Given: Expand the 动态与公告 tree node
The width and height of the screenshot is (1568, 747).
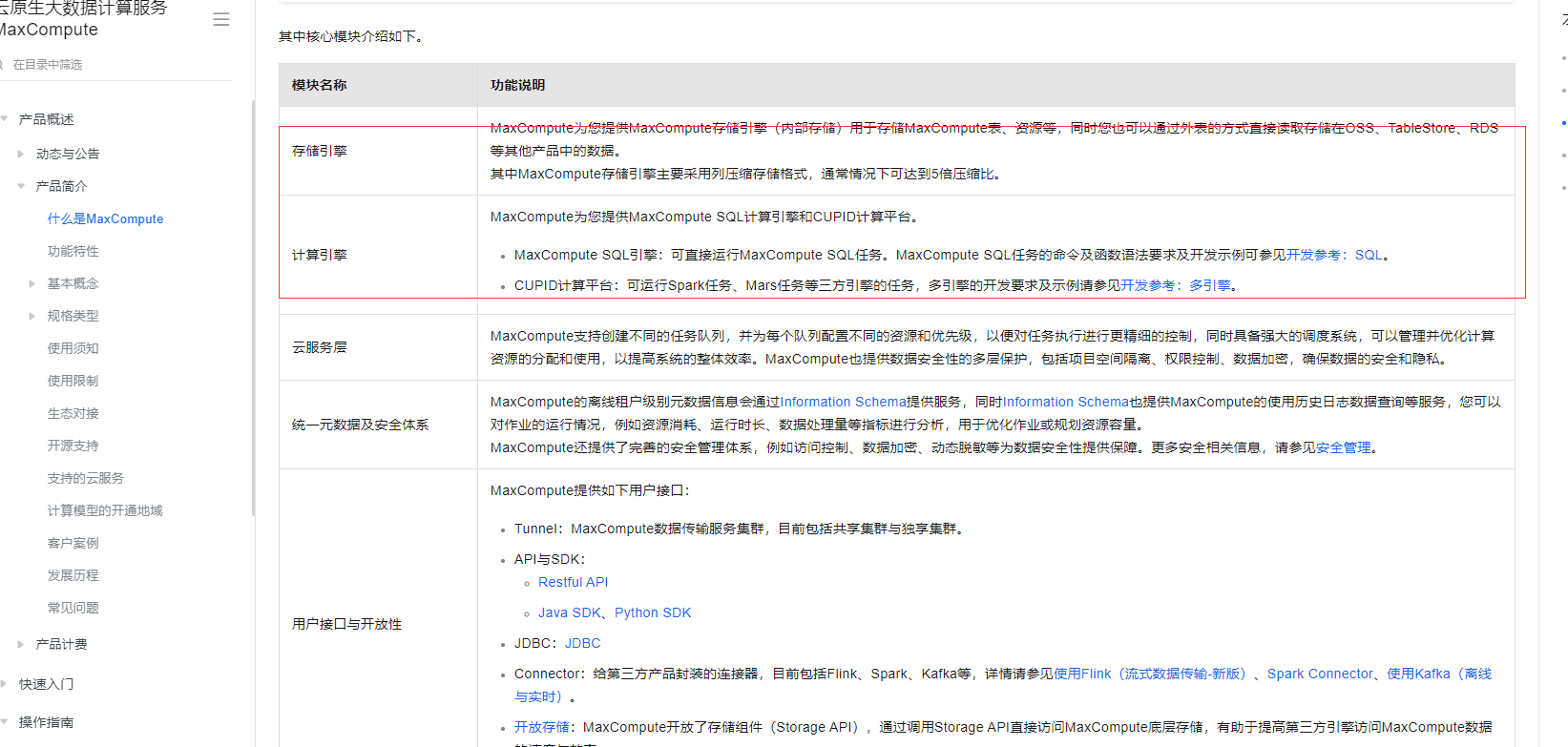Looking at the screenshot, I should [21, 154].
